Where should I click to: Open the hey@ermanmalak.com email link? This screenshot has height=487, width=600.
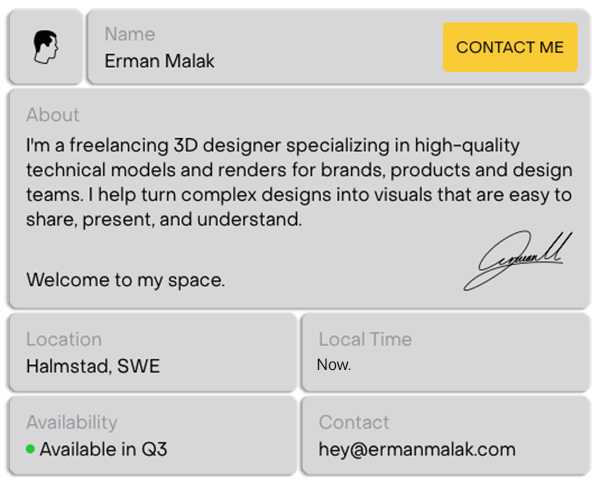417,449
